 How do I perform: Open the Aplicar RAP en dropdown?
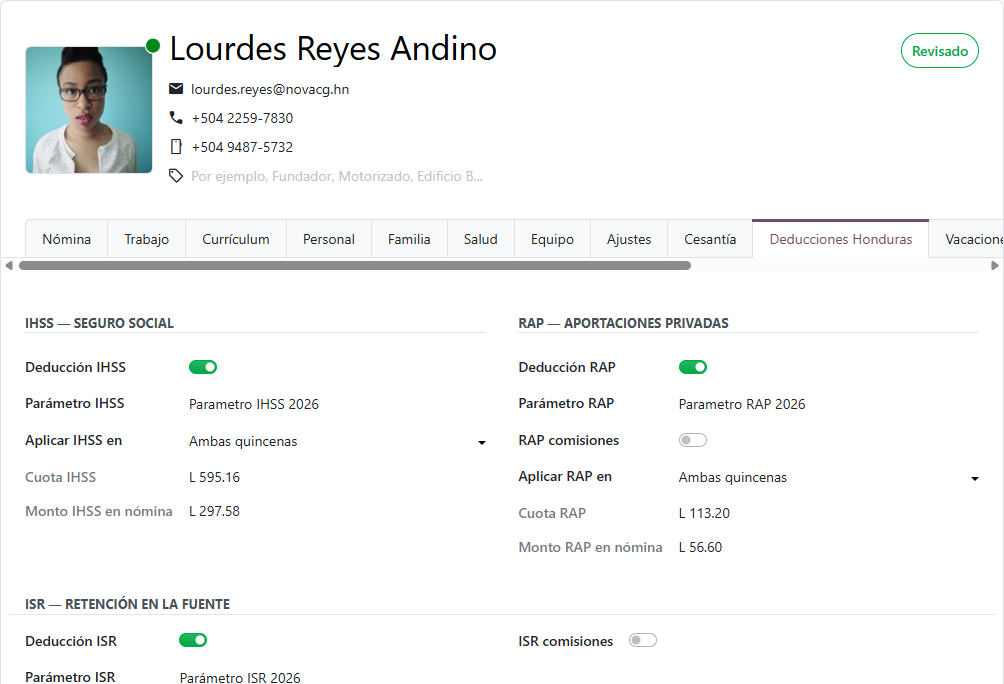coord(829,477)
